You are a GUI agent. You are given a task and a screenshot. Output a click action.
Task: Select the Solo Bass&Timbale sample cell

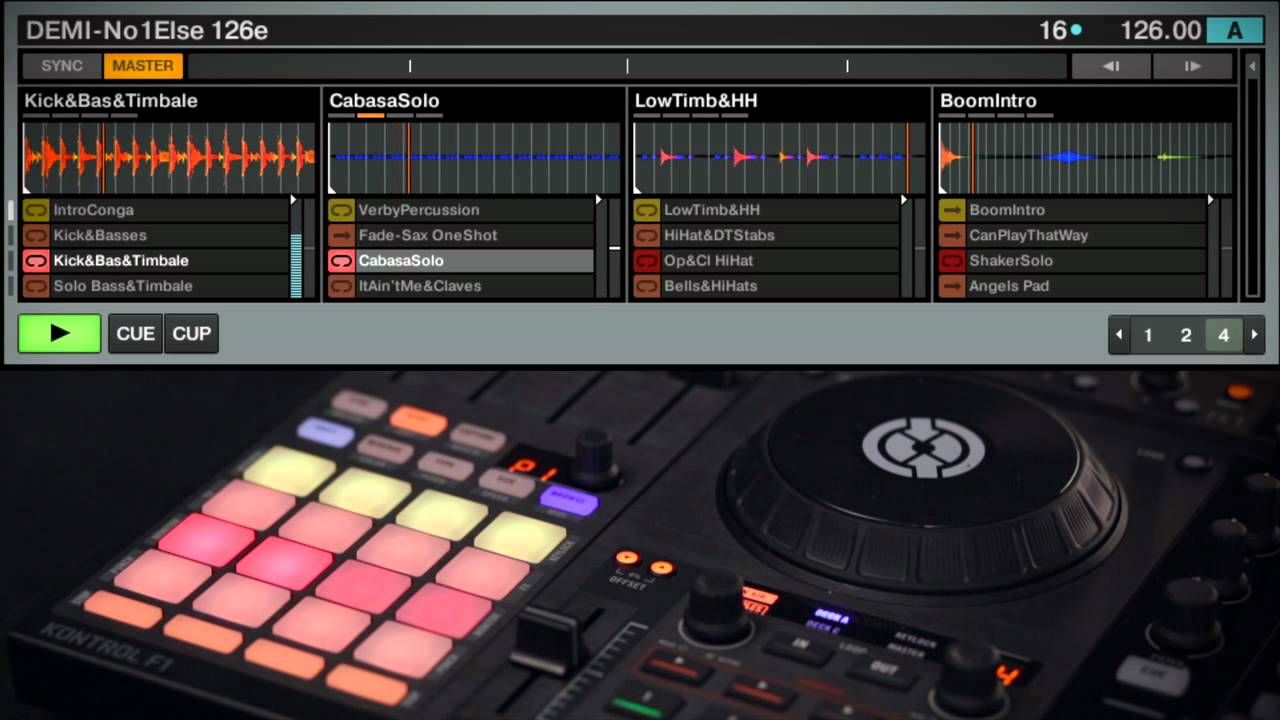[155, 286]
